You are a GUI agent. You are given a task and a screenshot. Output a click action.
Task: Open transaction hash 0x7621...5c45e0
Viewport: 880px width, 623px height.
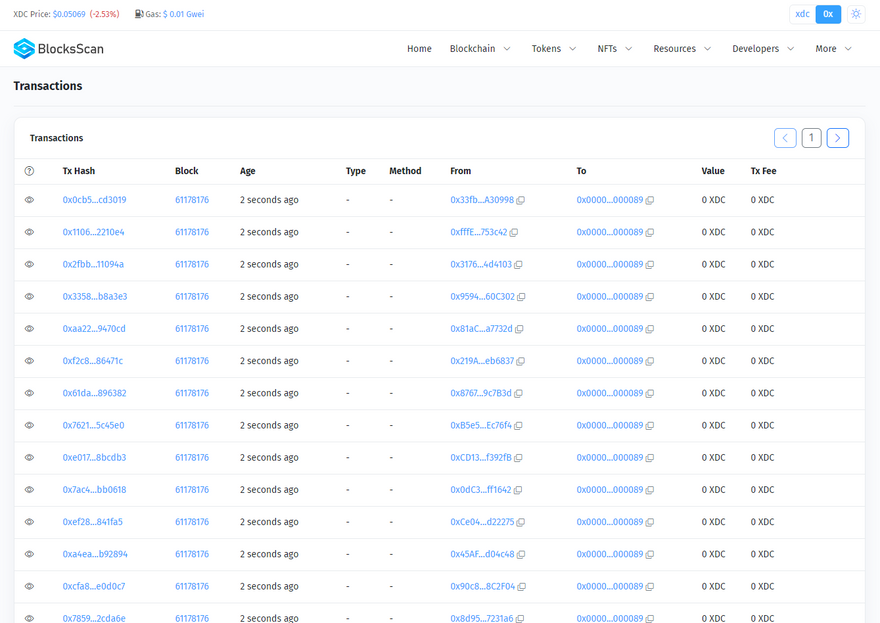click(93, 425)
